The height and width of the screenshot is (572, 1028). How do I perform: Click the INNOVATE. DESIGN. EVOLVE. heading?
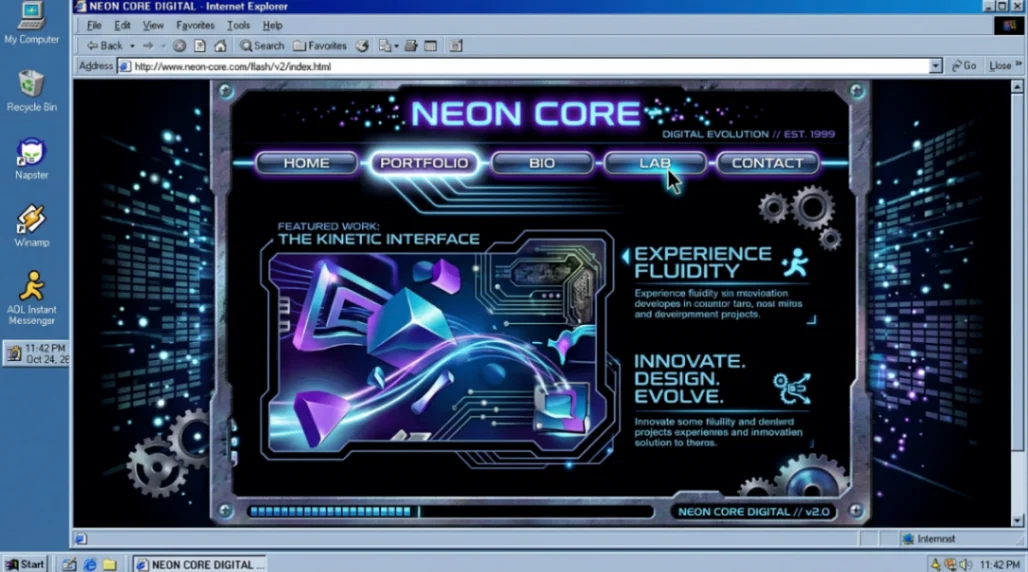[x=689, y=378]
